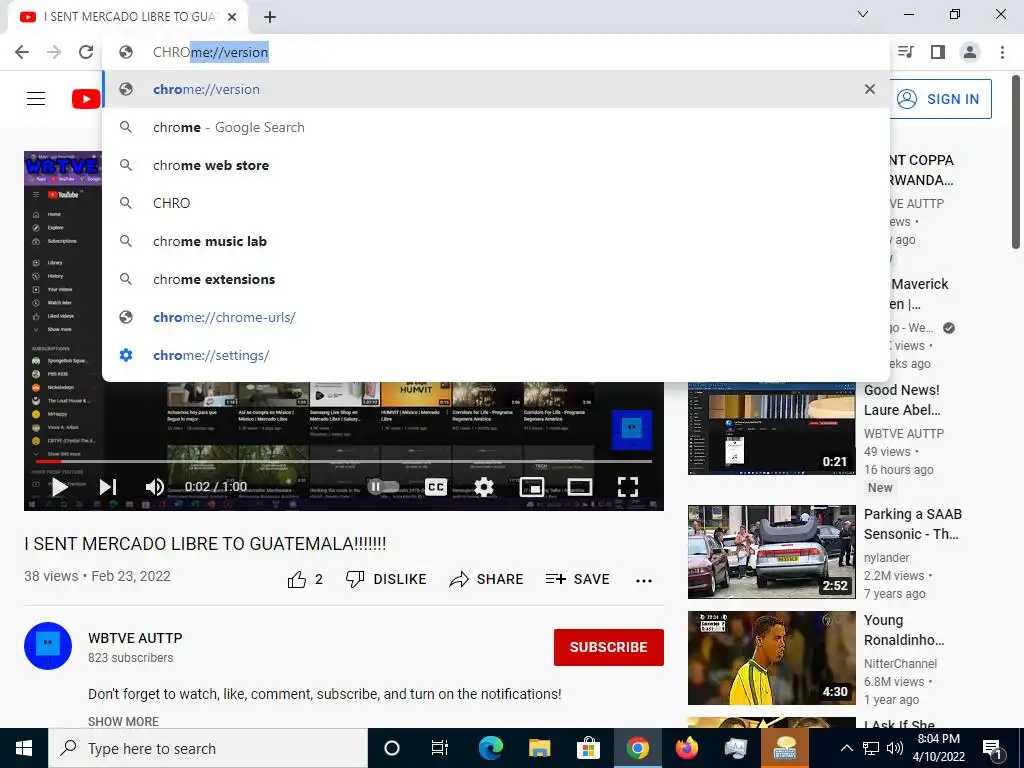Remove the chrome://version suggestion with X
The width and height of the screenshot is (1024, 768).
click(x=870, y=89)
